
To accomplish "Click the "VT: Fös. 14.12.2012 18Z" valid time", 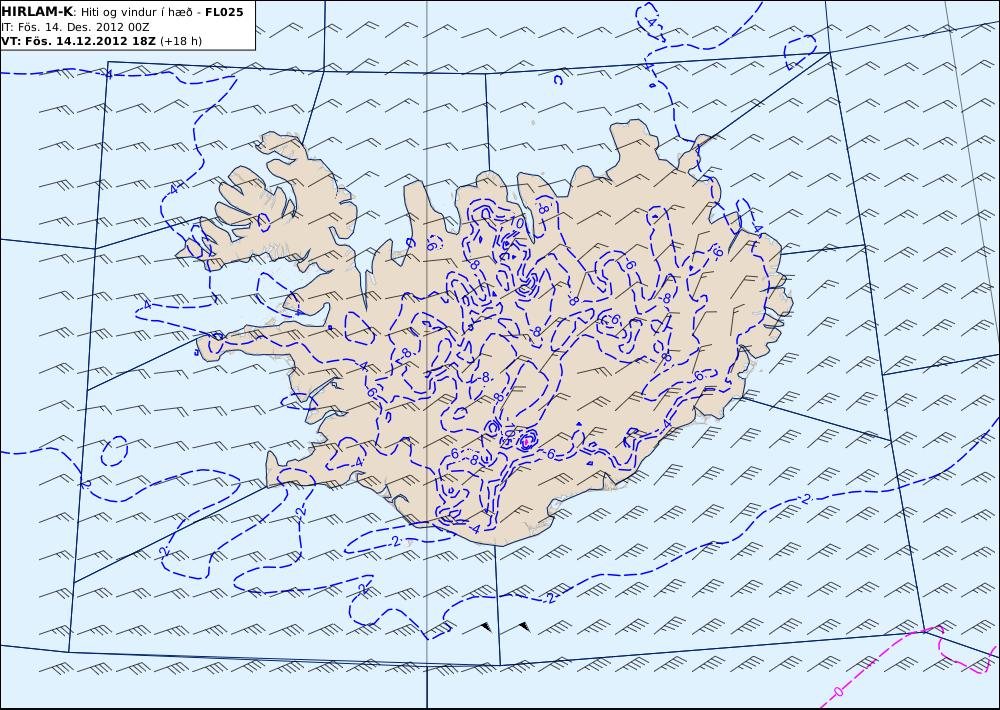I will point(78,41).
